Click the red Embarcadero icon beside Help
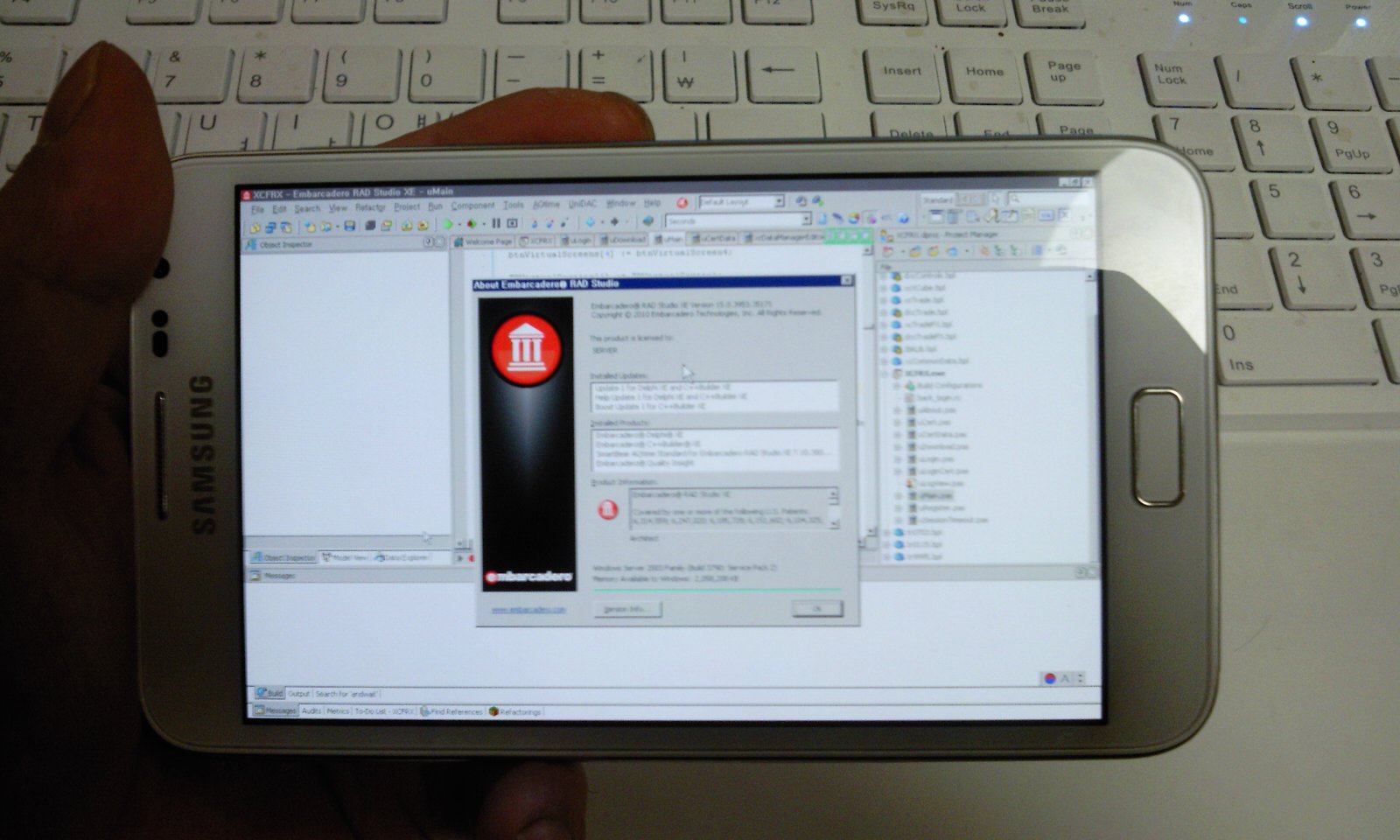 tap(682, 203)
